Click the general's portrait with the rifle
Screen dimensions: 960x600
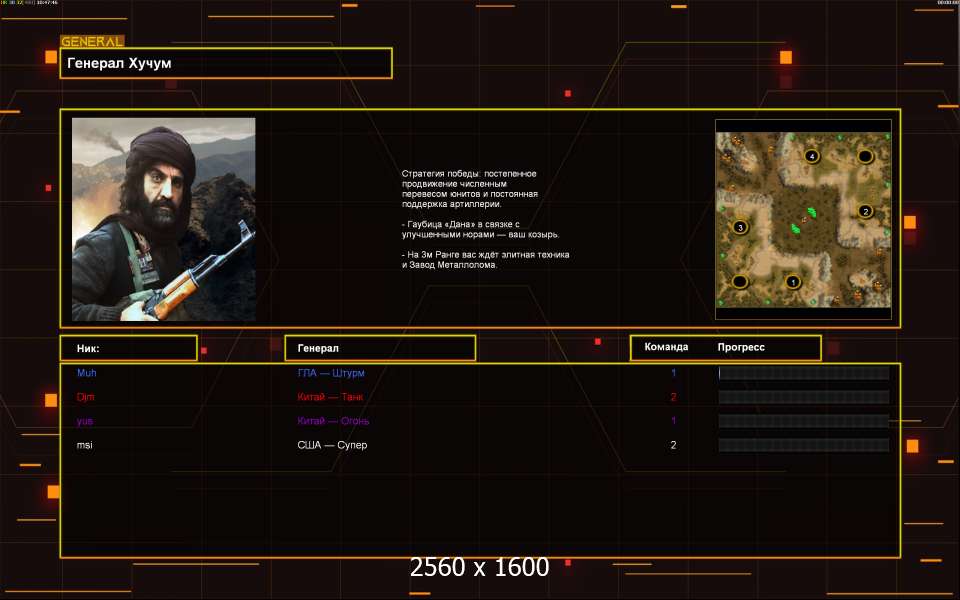coord(163,219)
